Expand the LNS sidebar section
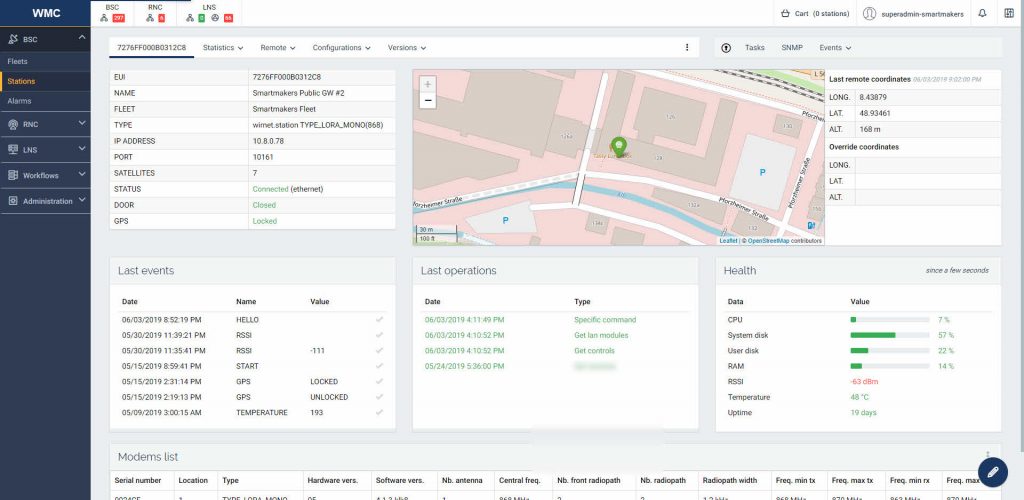 point(82,148)
